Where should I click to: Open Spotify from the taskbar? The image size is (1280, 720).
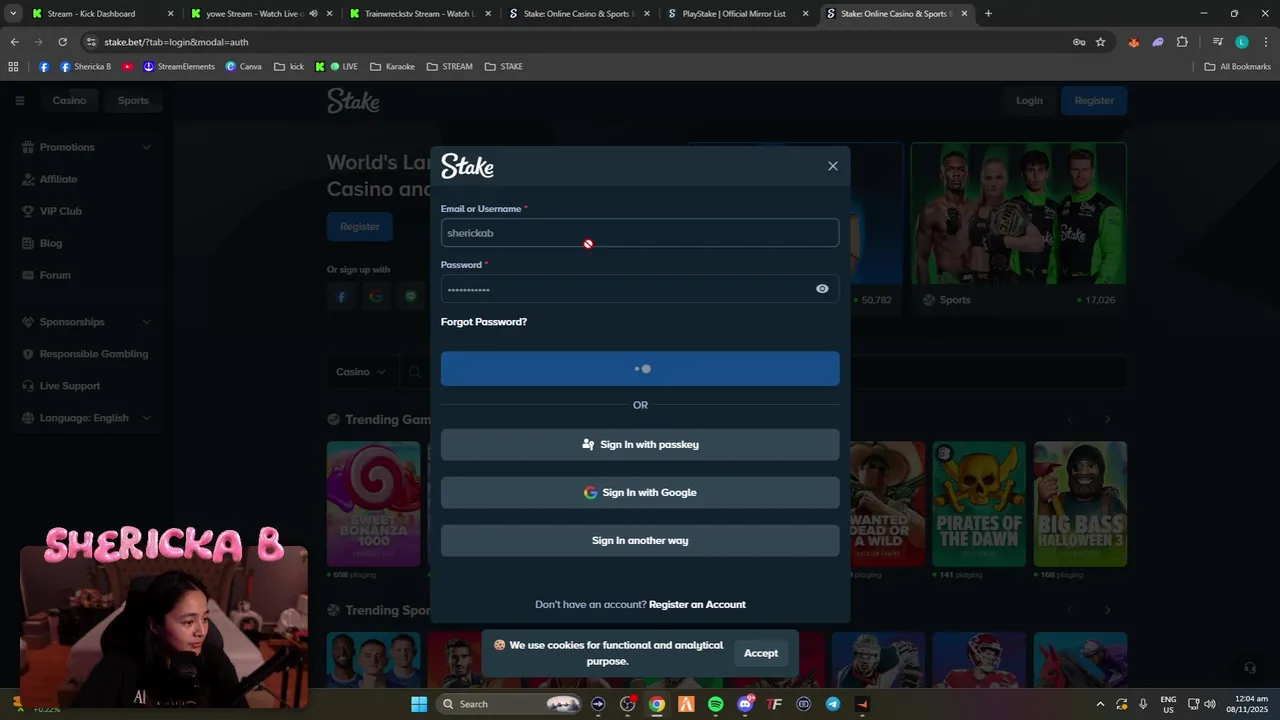click(715, 704)
